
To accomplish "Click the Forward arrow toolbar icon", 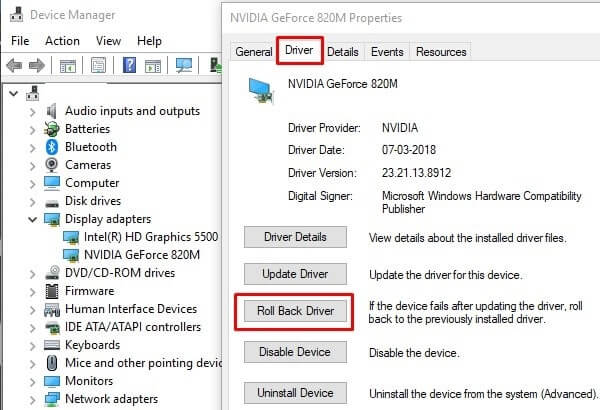I will pyautogui.click(x=37, y=65).
